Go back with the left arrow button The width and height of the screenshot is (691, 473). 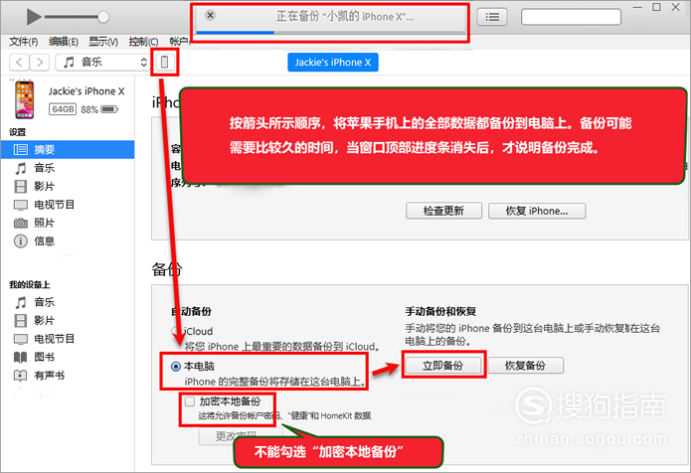pos(19,62)
